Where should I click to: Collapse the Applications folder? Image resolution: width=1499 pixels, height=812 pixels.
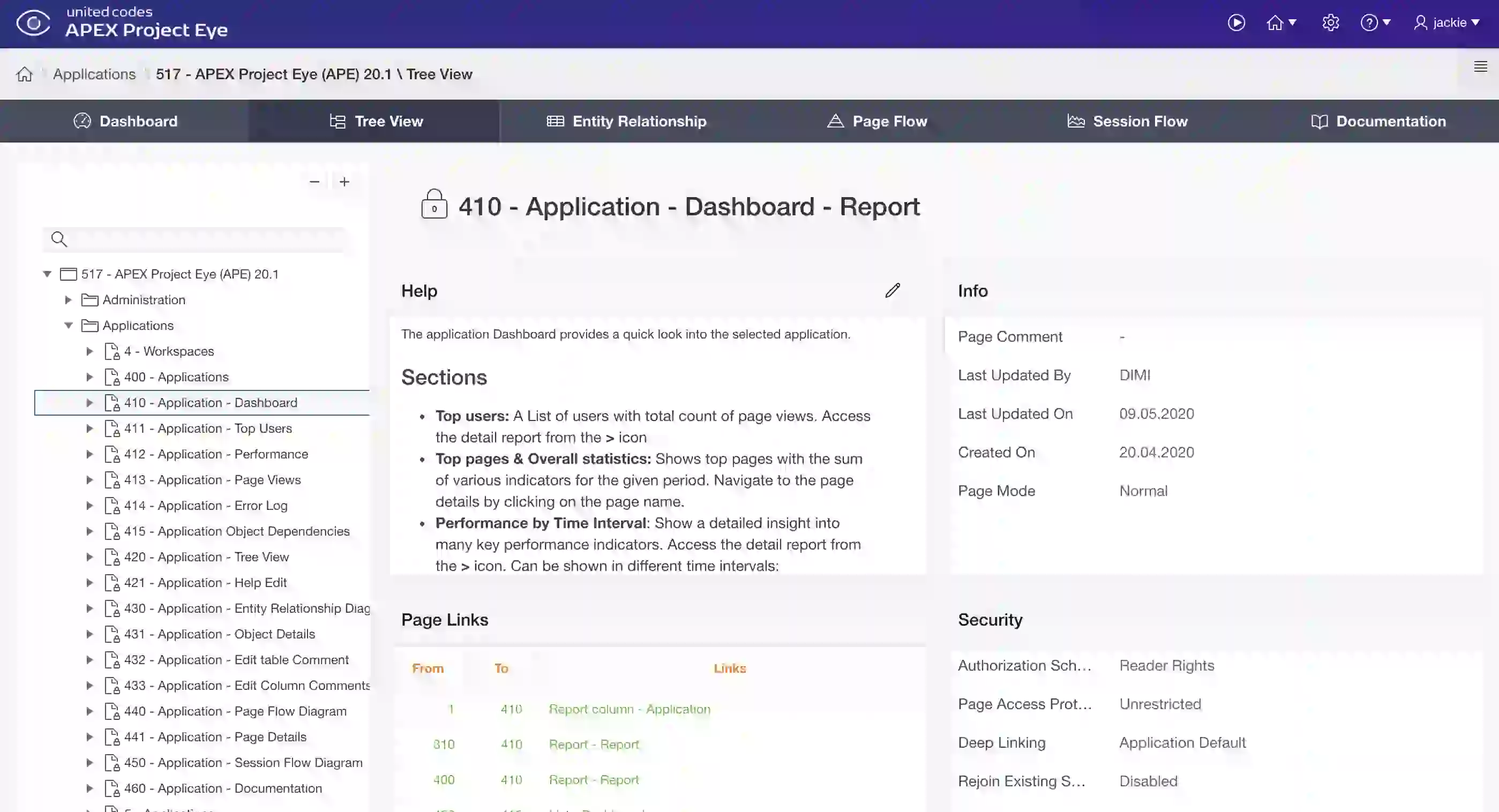click(x=68, y=325)
